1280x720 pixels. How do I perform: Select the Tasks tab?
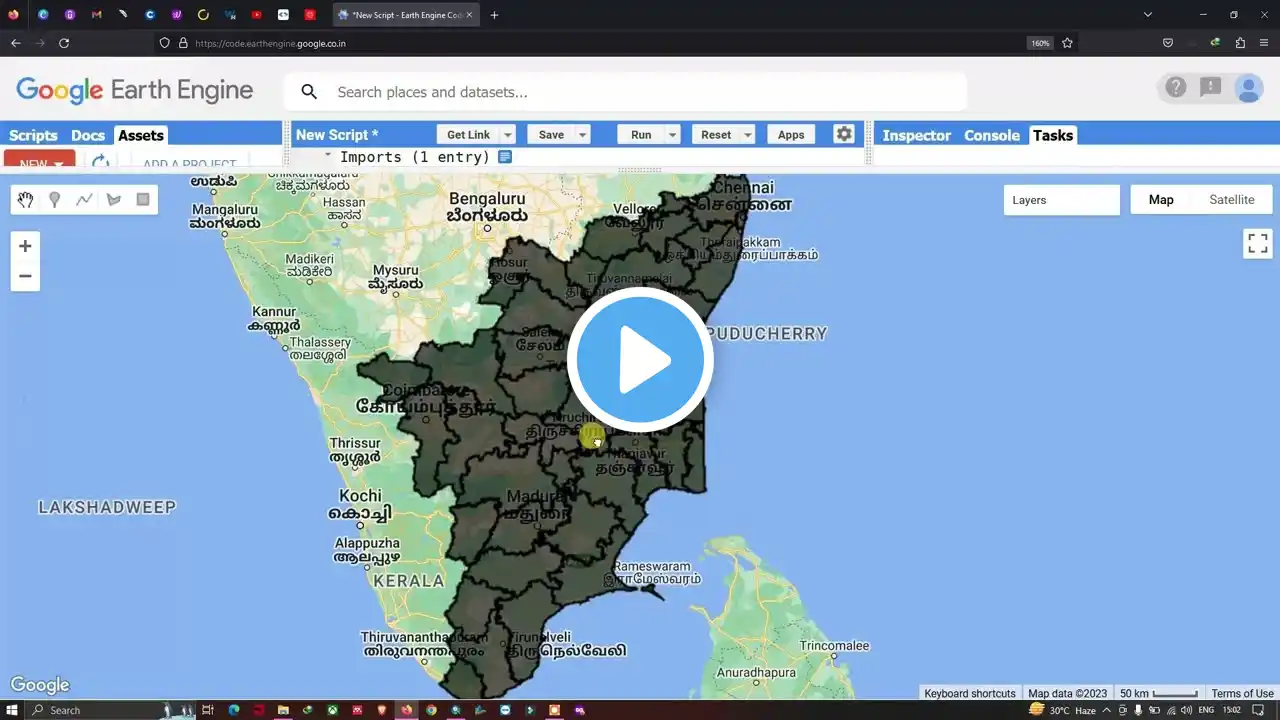pos(1053,135)
